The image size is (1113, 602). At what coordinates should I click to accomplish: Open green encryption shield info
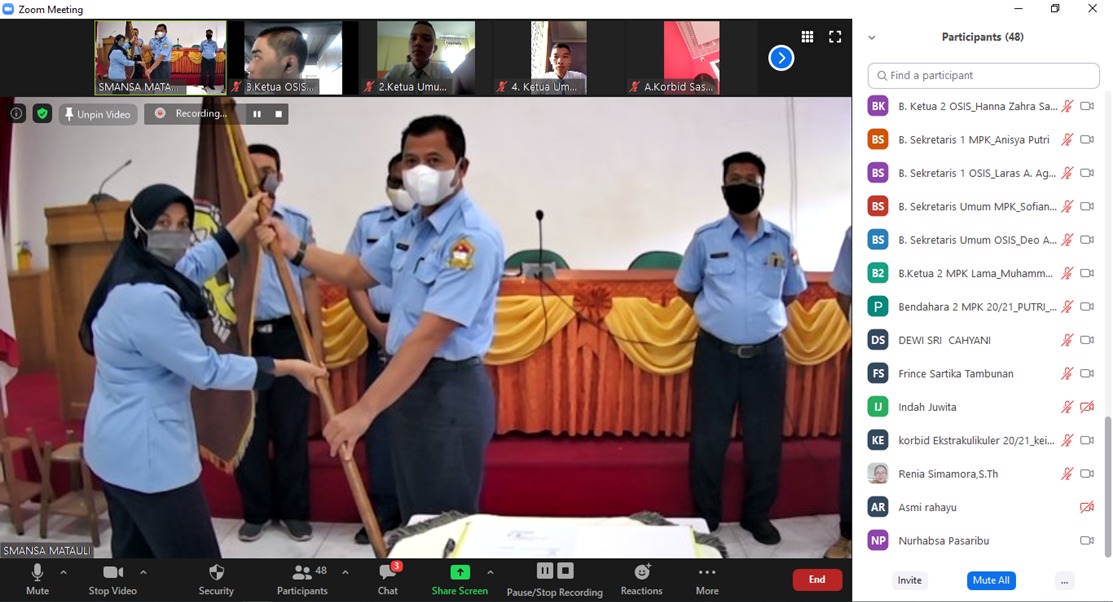[42, 113]
